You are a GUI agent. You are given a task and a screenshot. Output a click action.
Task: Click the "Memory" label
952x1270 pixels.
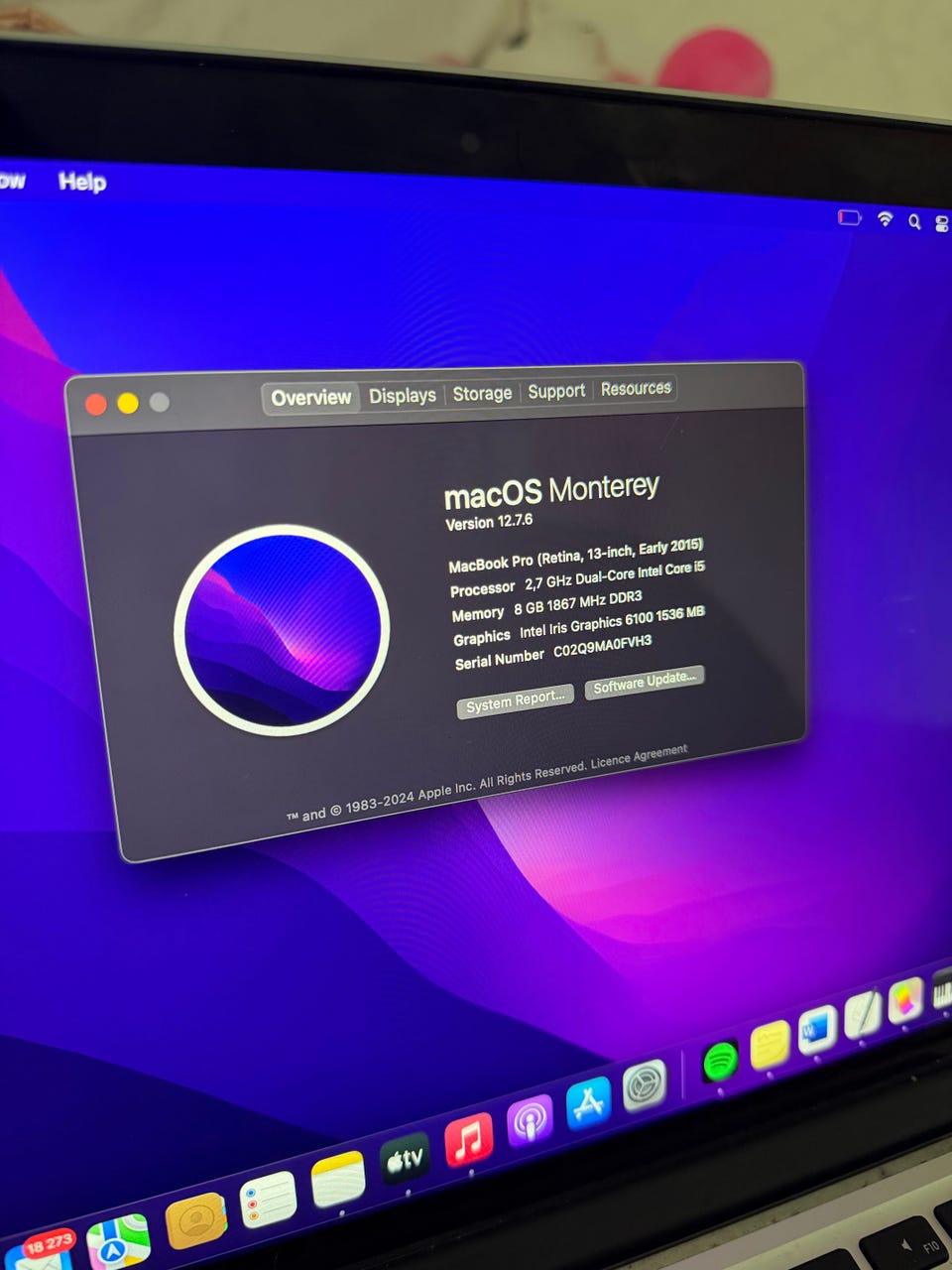(478, 614)
